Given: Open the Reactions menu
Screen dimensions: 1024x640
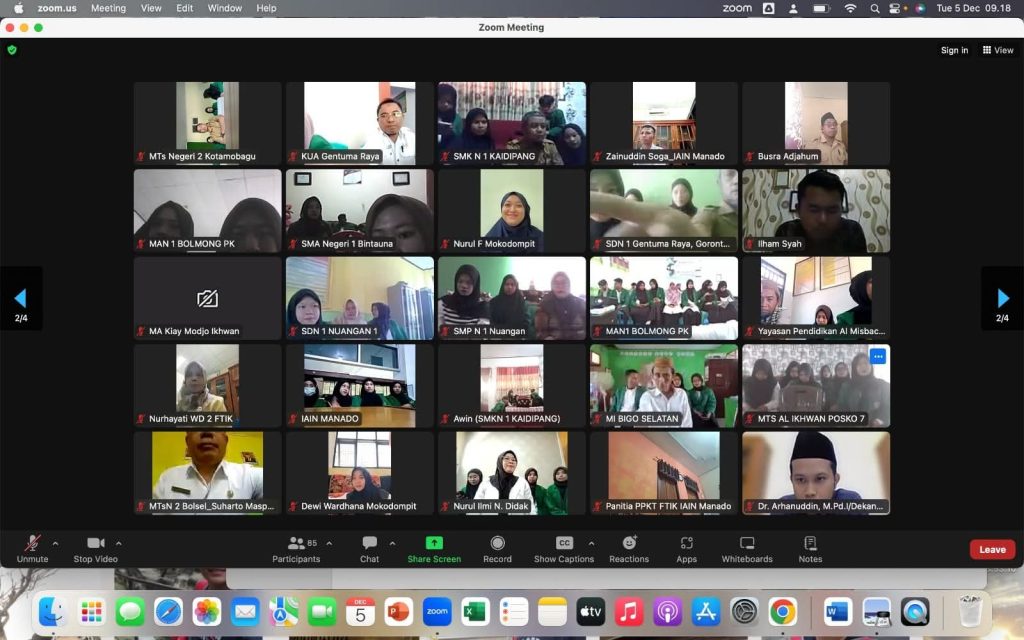Looking at the screenshot, I should click(x=629, y=547).
